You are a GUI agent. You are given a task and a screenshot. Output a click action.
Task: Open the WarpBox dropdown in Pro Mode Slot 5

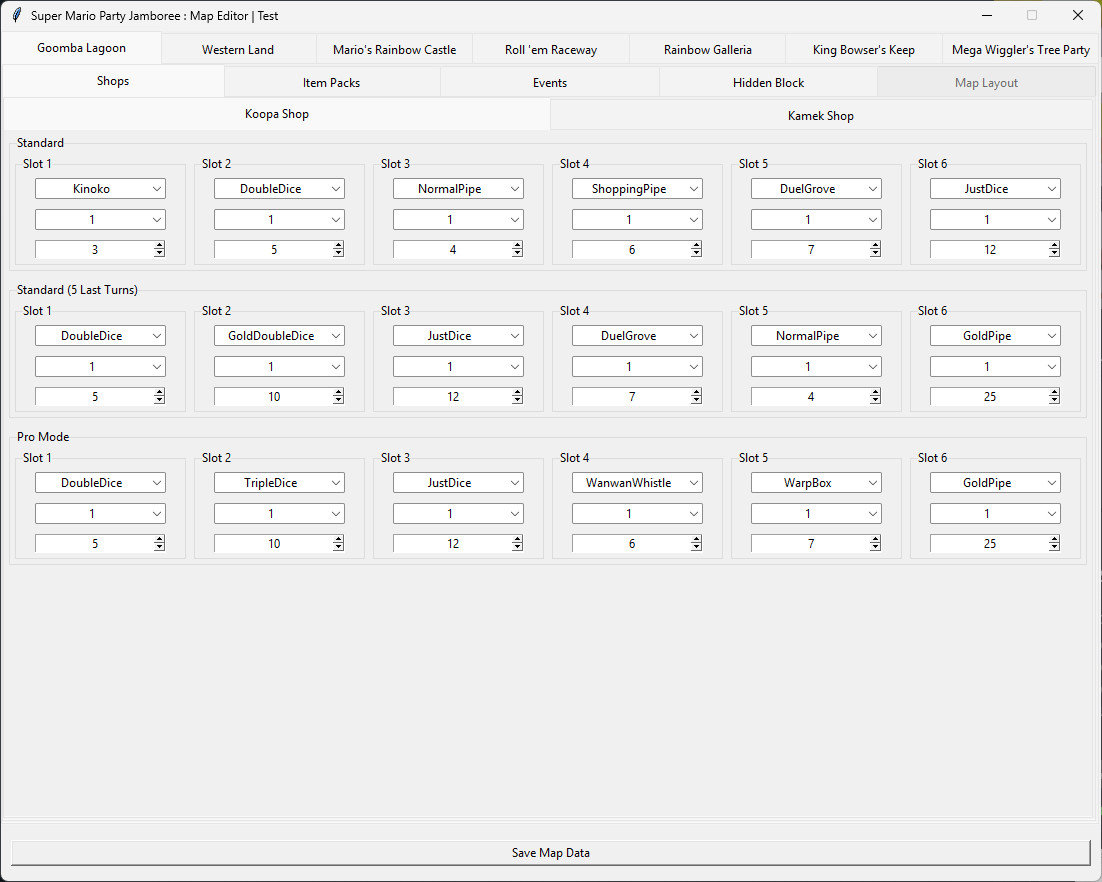pyautogui.click(x=815, y=482)
